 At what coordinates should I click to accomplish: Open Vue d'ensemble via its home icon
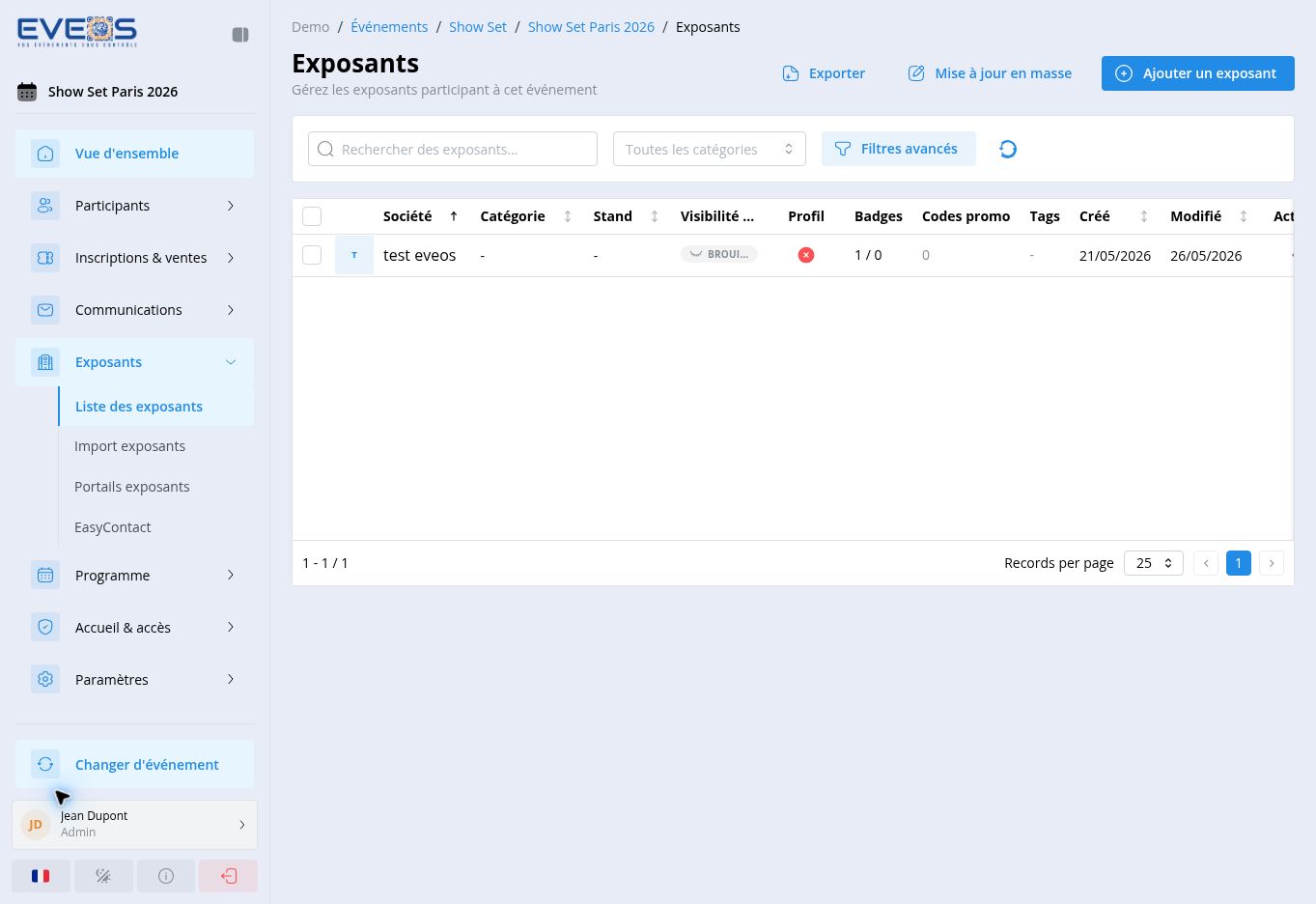point(45,154)
